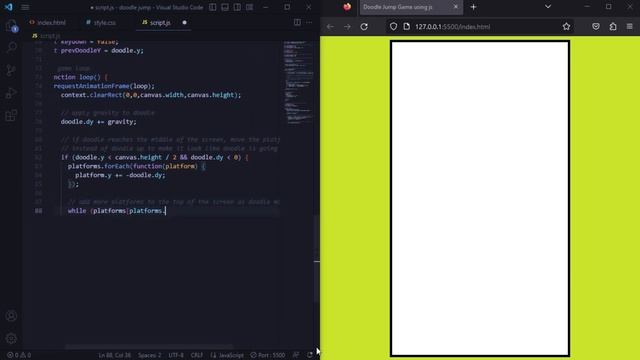Image resolution: width=640 pixels, height=360 pixels.
Task: Change CRLF end of line setting
Action: 197,355
